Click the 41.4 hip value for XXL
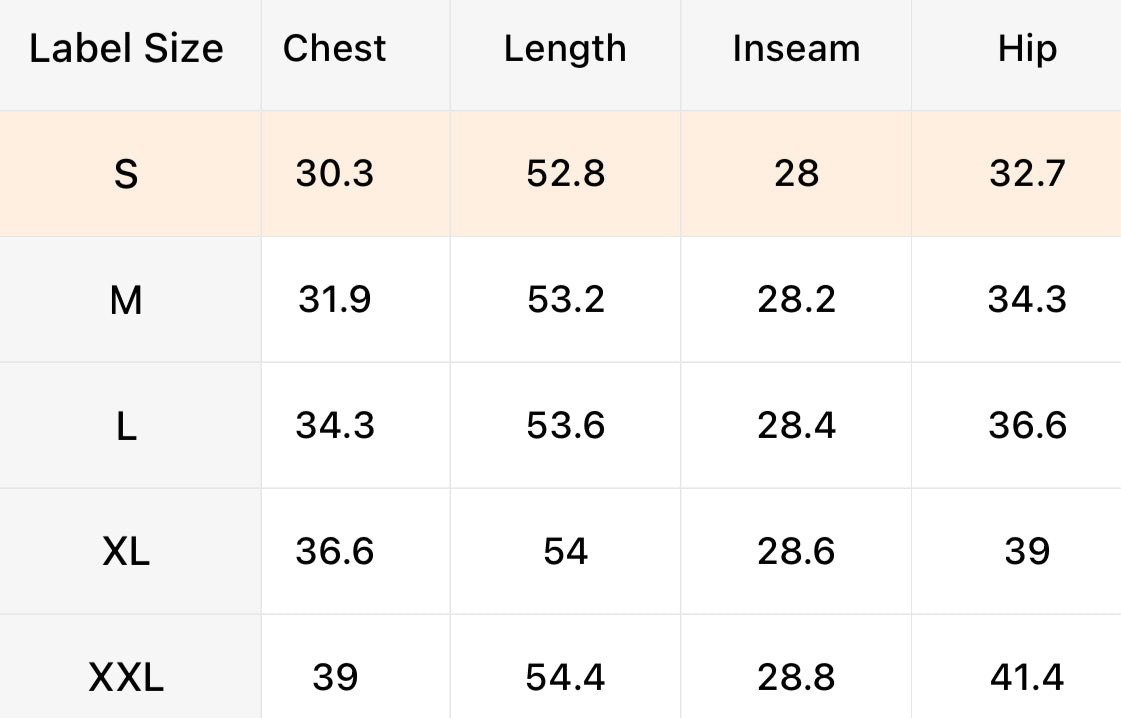The image size is (1121, 718). point(1027,678)
